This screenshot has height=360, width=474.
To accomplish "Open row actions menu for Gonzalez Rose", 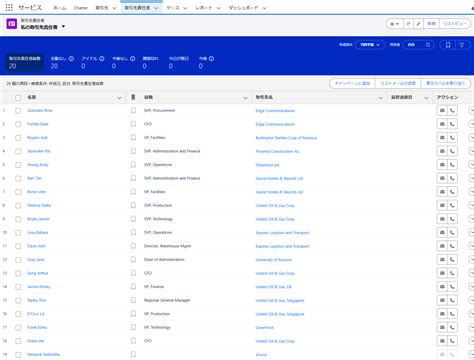I will point(471,110).
